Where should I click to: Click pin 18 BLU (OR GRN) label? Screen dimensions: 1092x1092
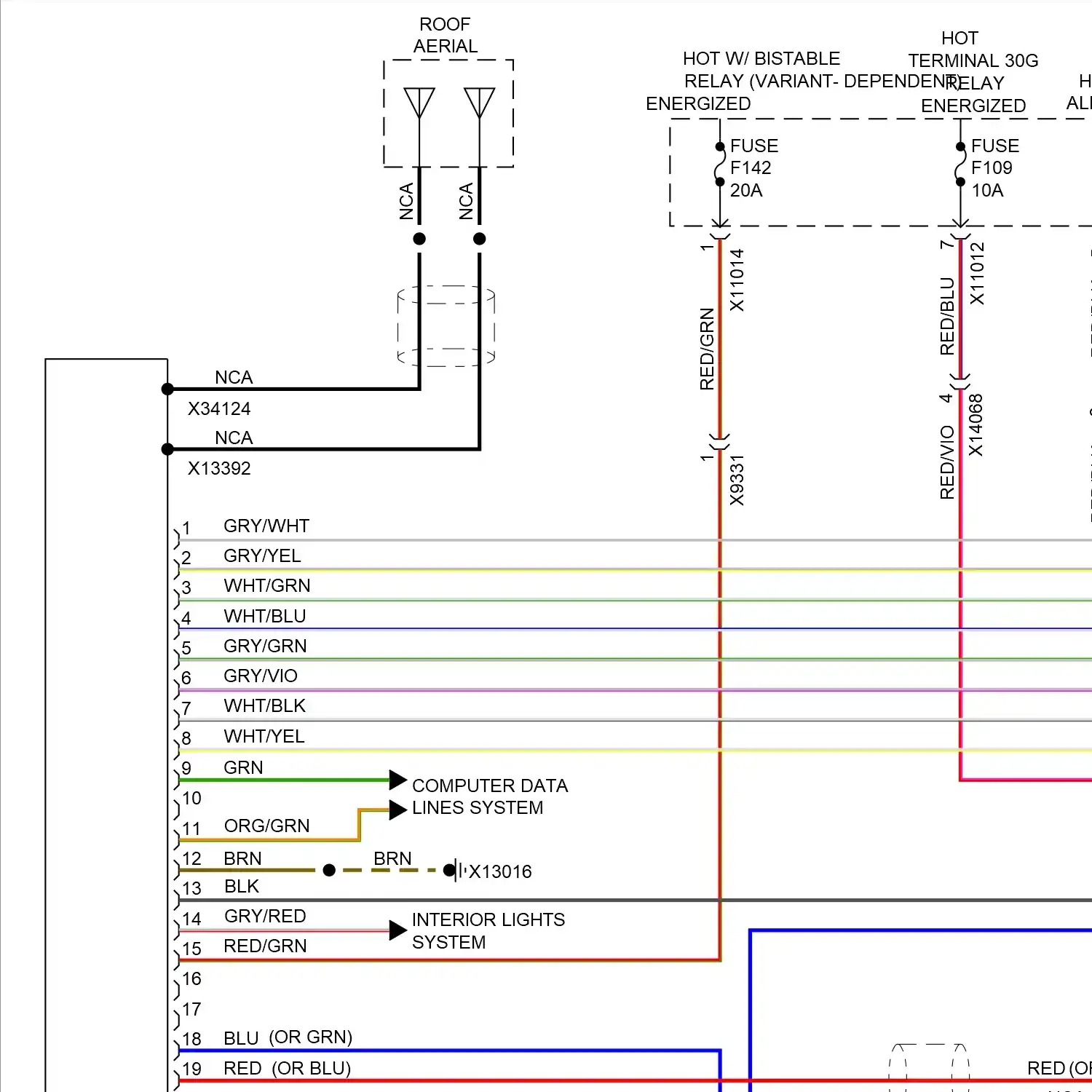288,1037
